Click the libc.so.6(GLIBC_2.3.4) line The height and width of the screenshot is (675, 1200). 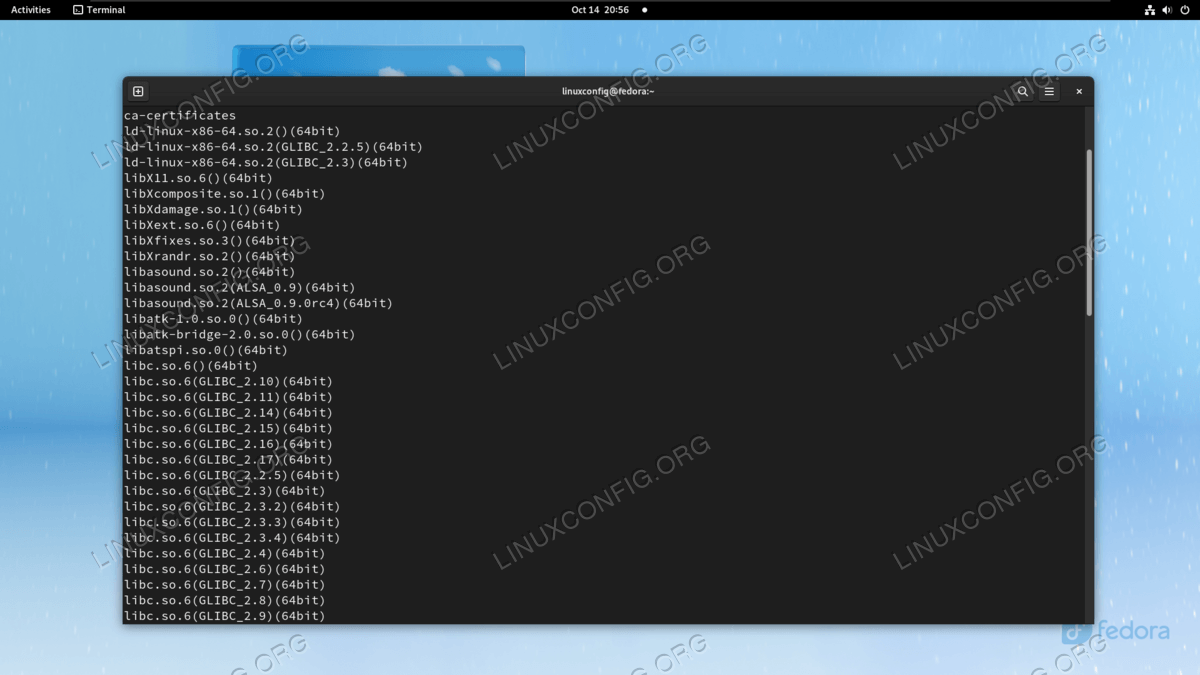click(x=232, y=538)
